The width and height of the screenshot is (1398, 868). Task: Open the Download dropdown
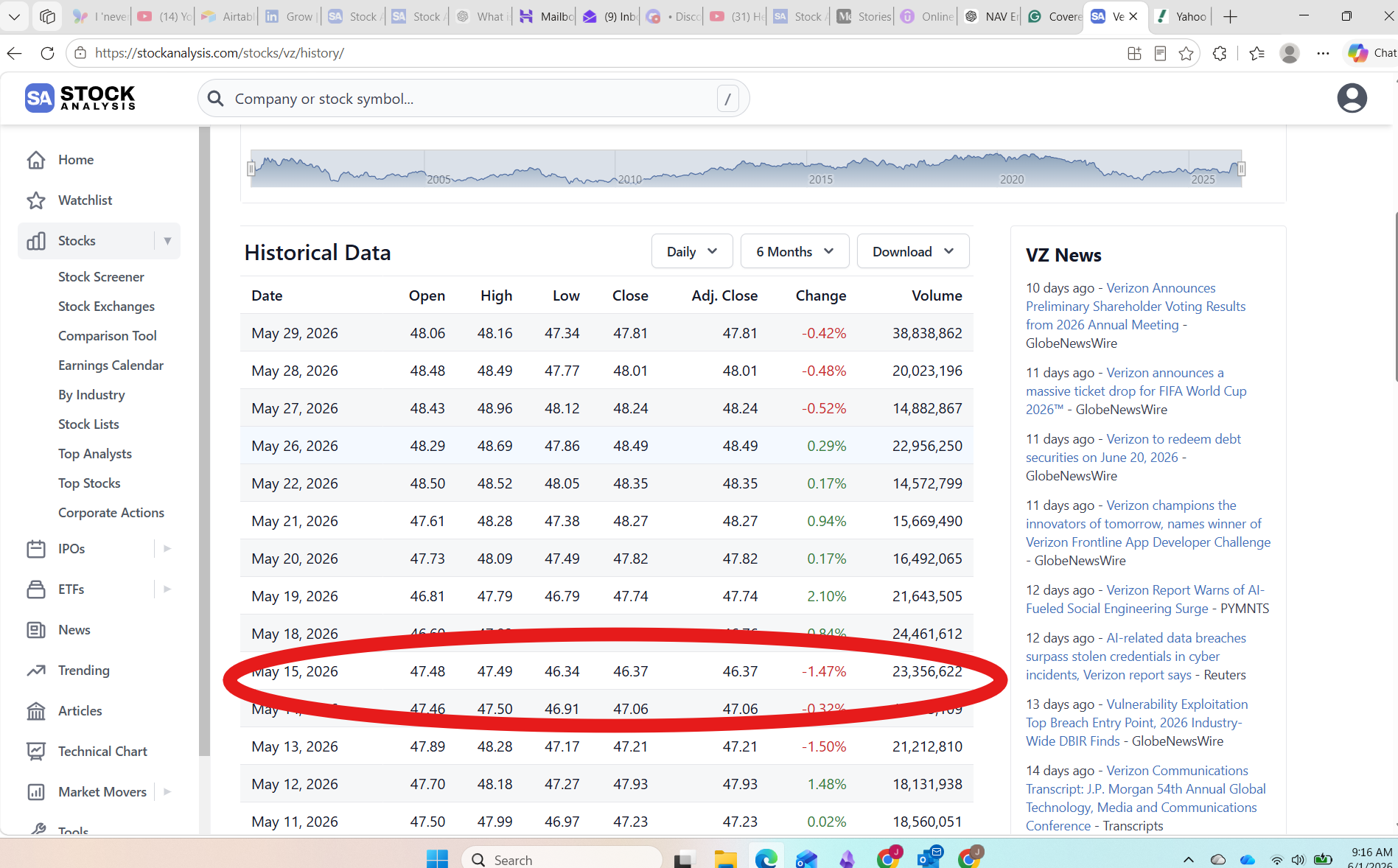click(x=913, y=251)
